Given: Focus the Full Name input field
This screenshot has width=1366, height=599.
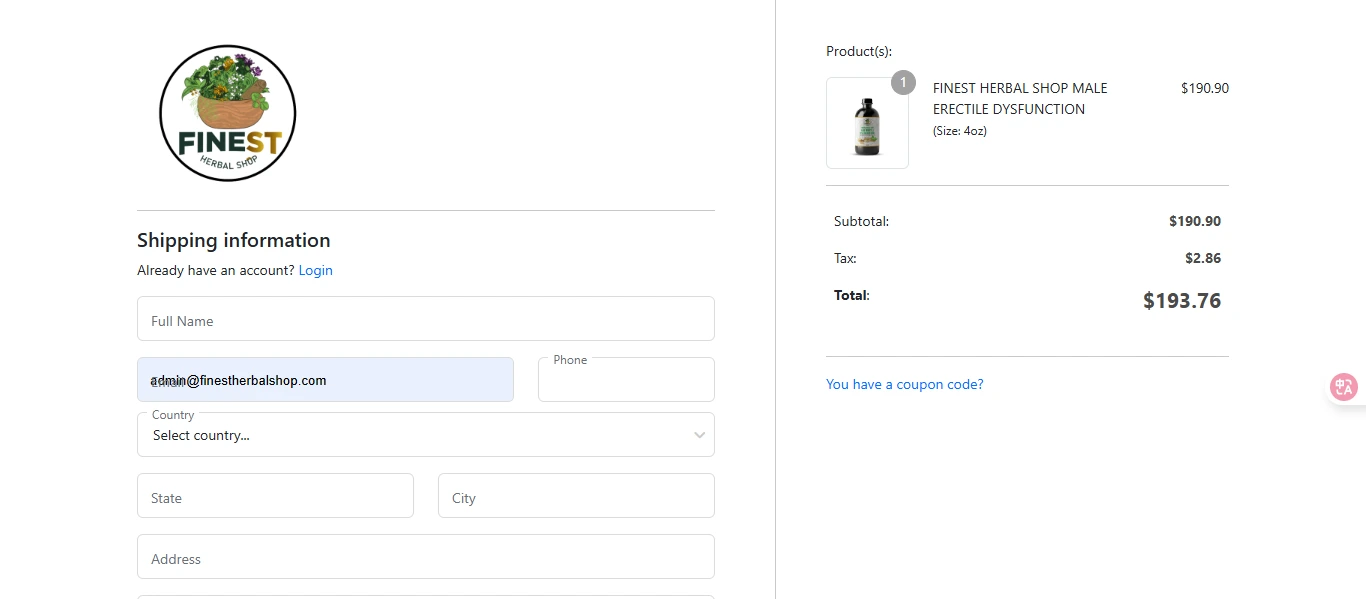Looking at the screenshot, I should 425,319.
